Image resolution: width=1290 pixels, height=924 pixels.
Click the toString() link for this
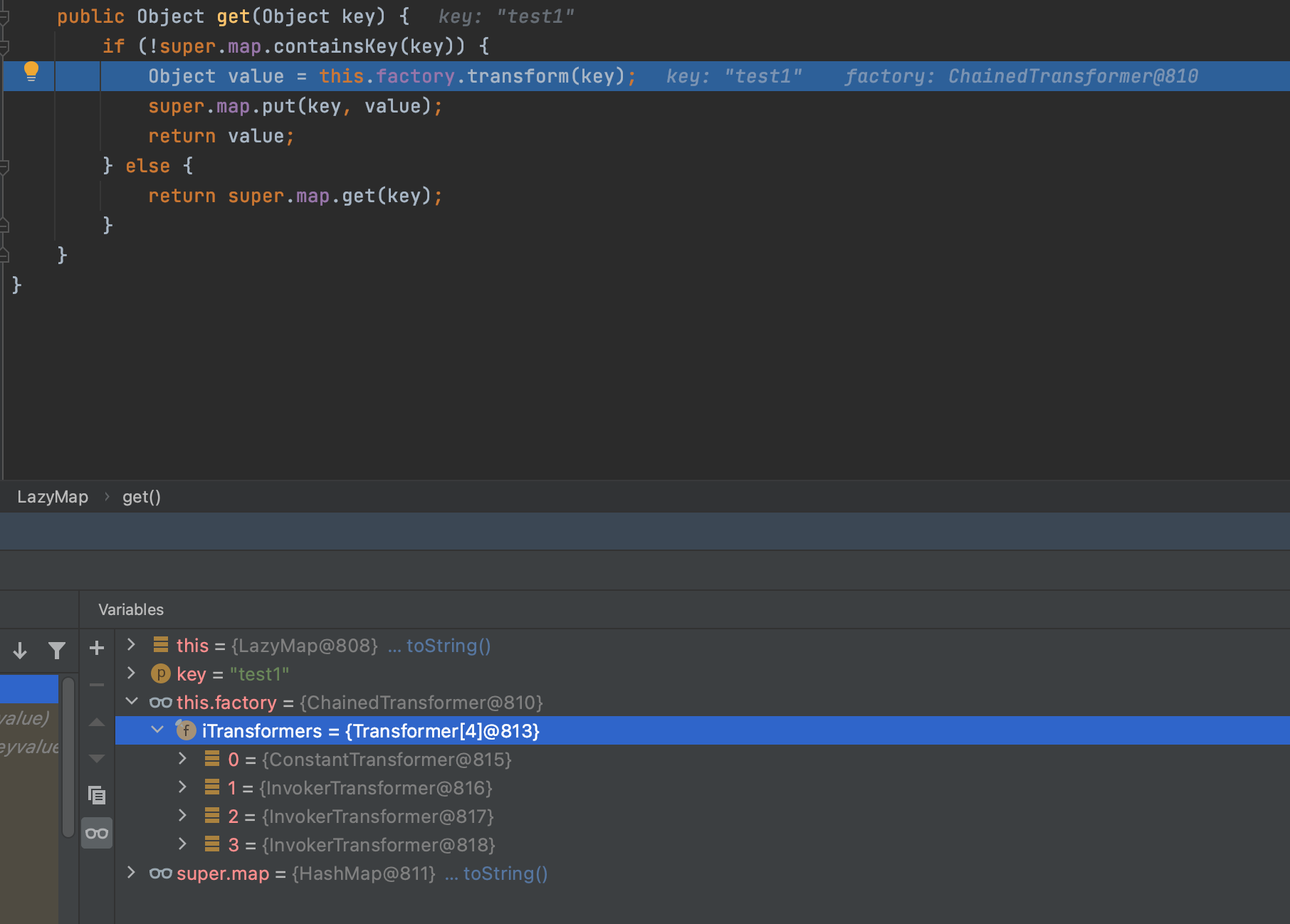coord(449,646)
